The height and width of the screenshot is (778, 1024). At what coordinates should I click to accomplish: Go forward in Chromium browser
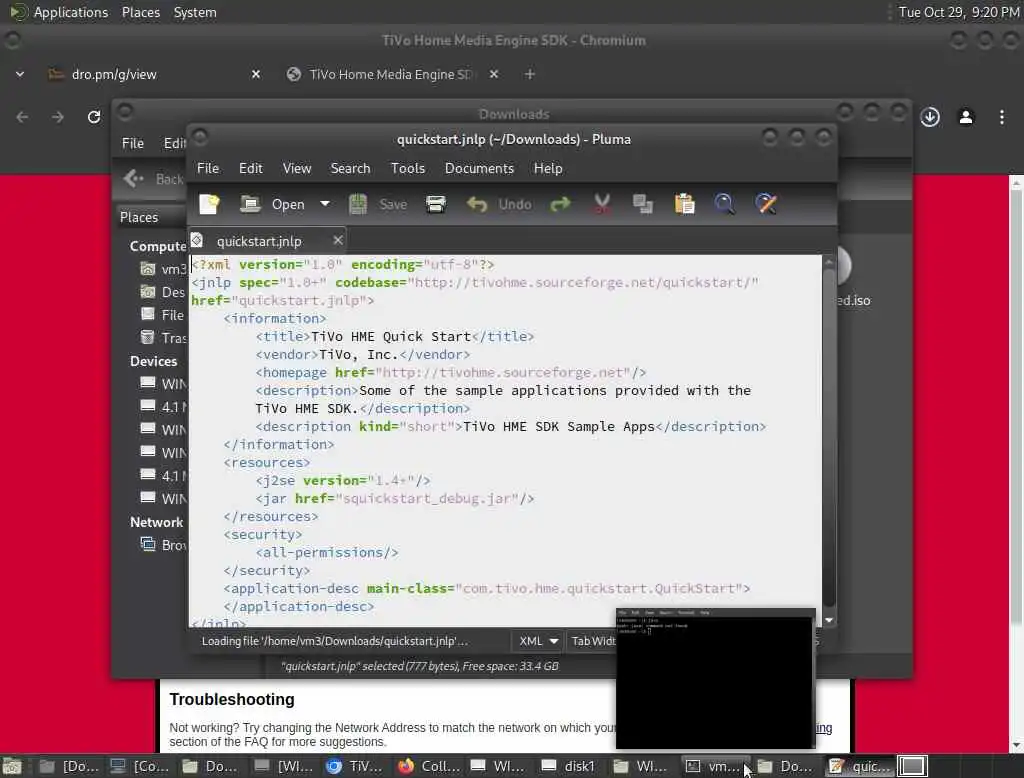coord(58,117)
